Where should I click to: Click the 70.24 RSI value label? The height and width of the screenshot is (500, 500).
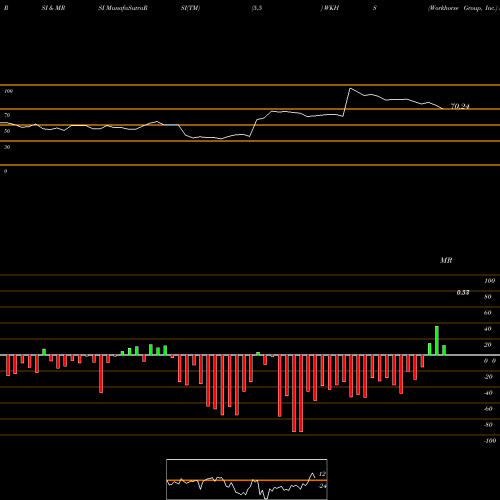(x=460, y=106)
